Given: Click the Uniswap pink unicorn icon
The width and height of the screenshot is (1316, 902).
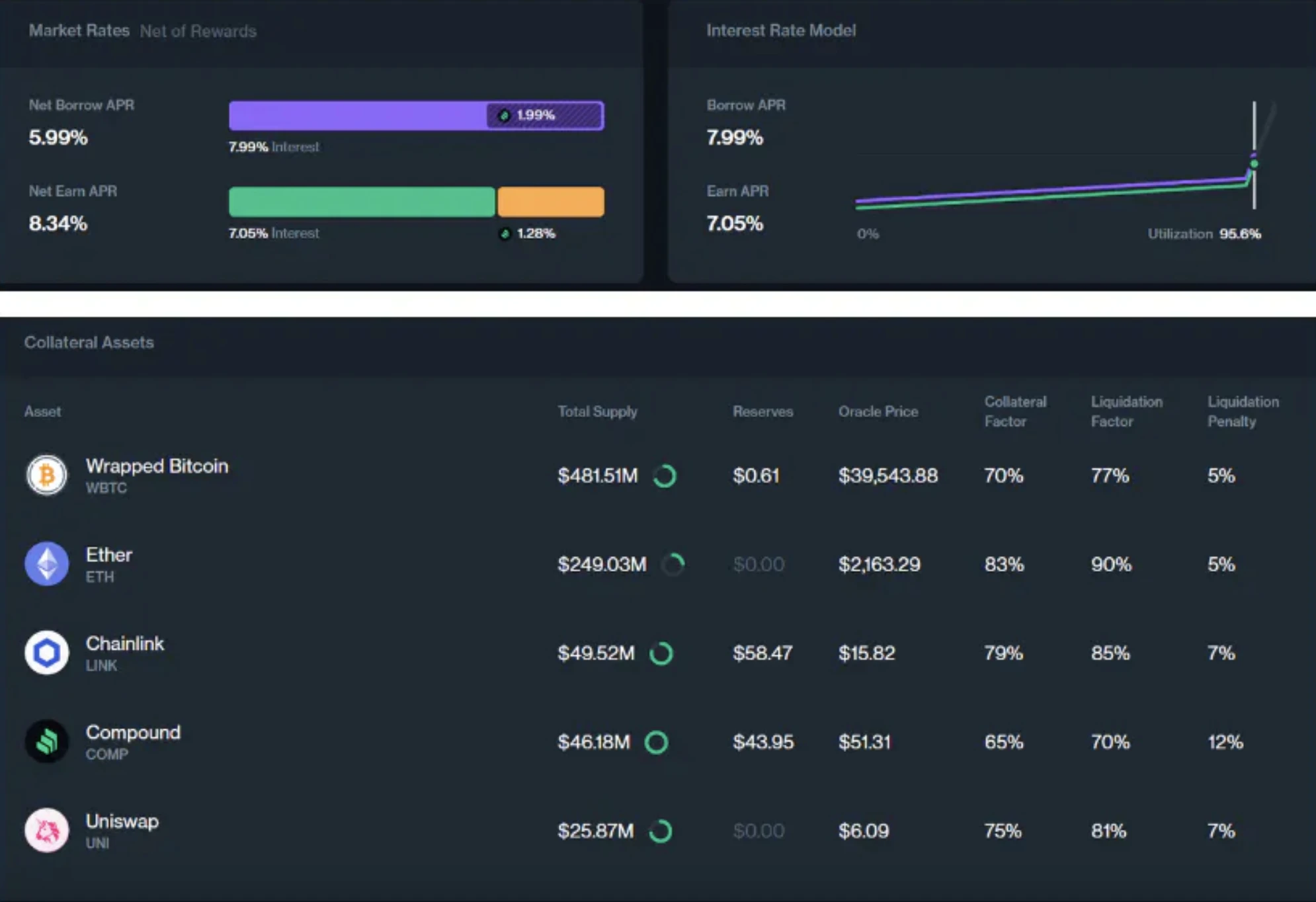Looking at the screenshot, I should 46,831.
